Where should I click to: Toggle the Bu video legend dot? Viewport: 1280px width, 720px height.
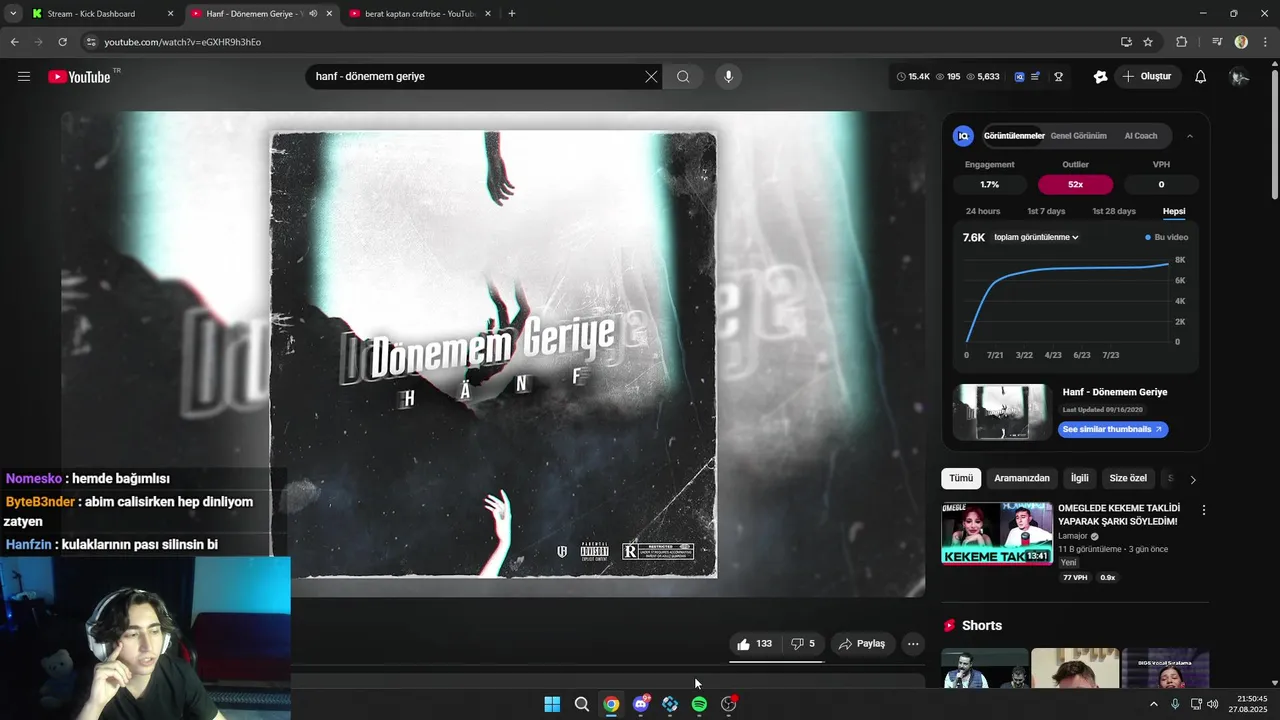(1148, 238)
